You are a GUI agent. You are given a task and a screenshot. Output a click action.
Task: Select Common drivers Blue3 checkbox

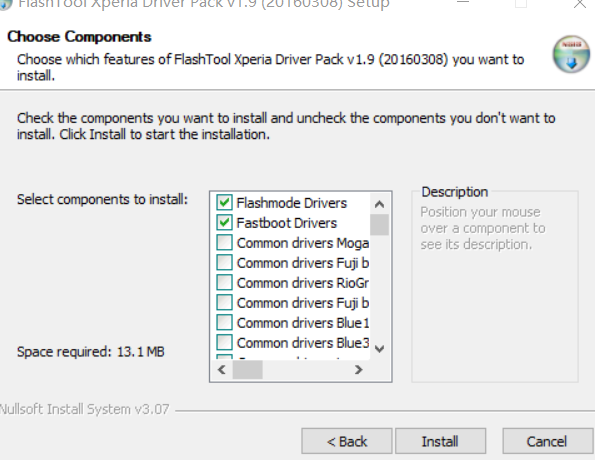[224, 342]
